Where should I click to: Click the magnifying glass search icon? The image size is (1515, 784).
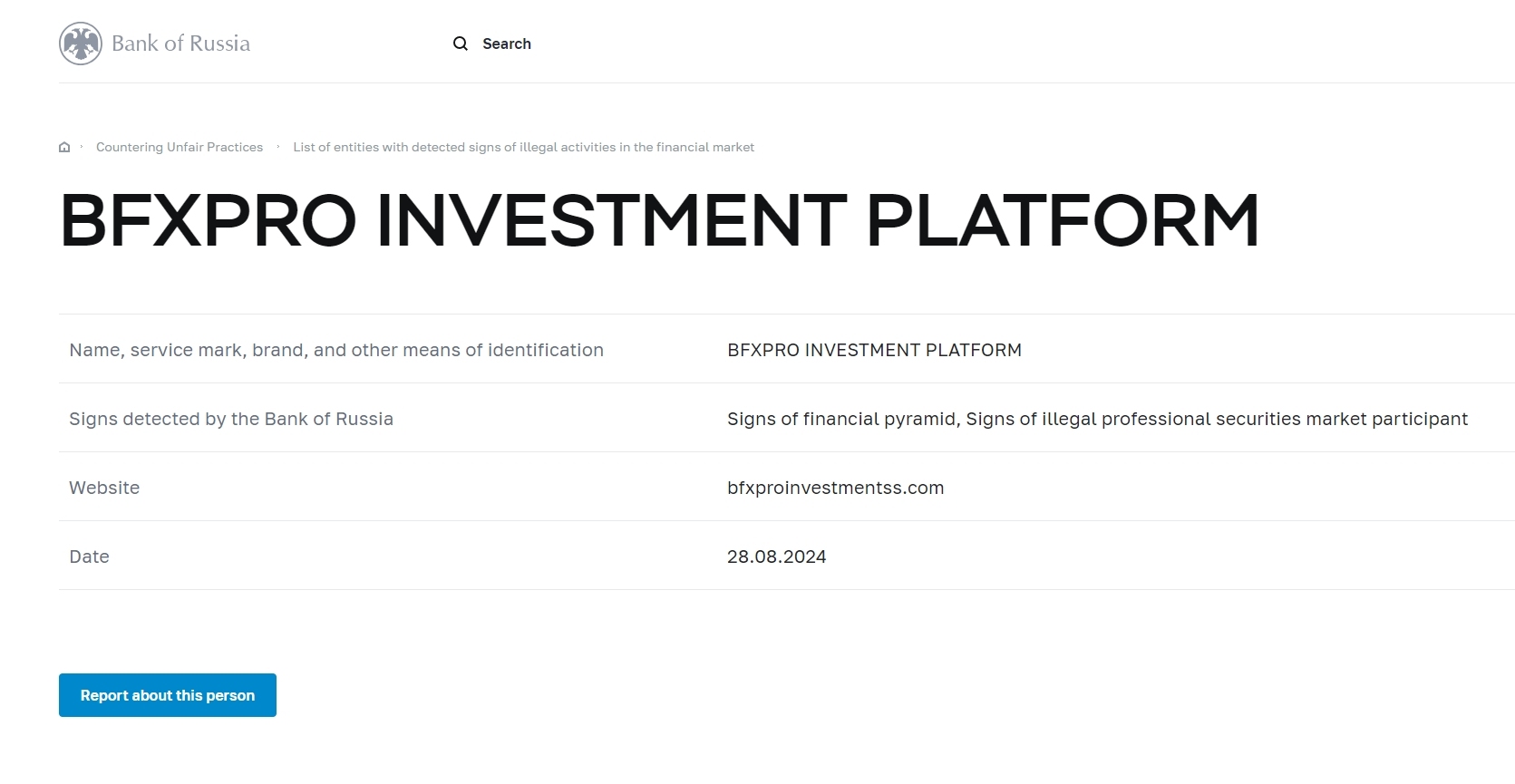(x=461, y=44)
